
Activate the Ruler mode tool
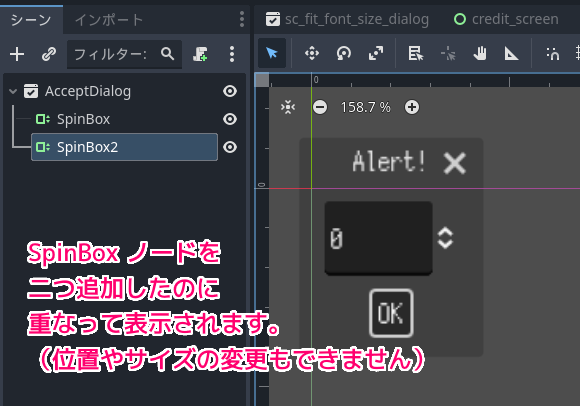(512, 54)
